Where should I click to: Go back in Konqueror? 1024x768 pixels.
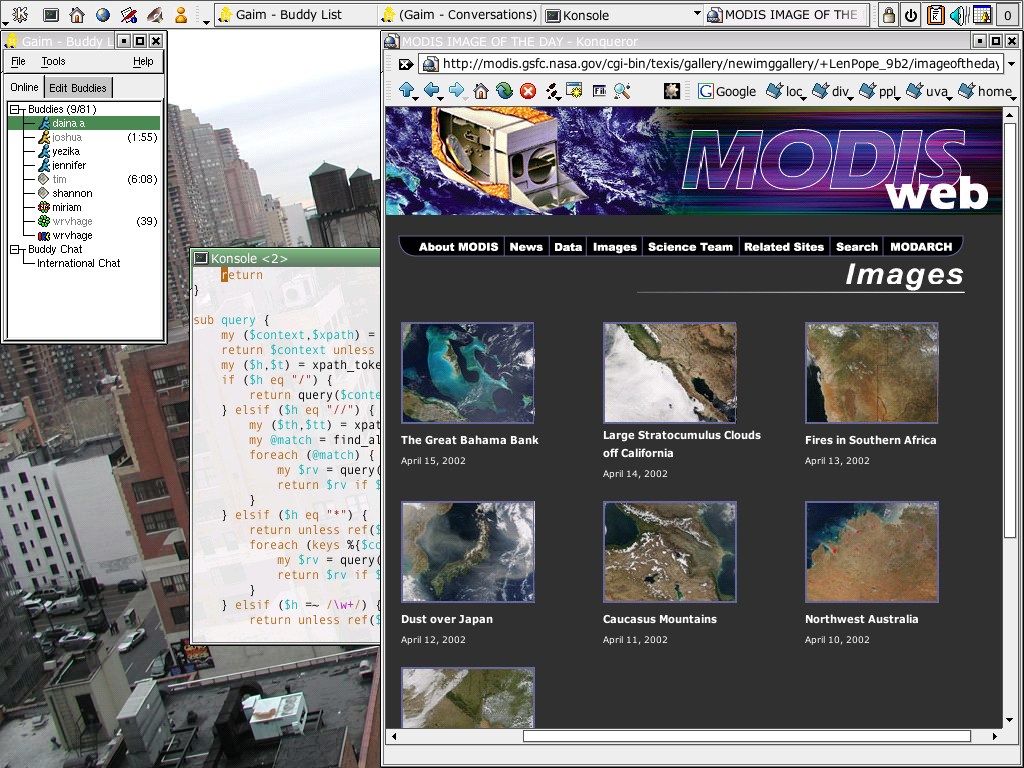tap(432, 90)
